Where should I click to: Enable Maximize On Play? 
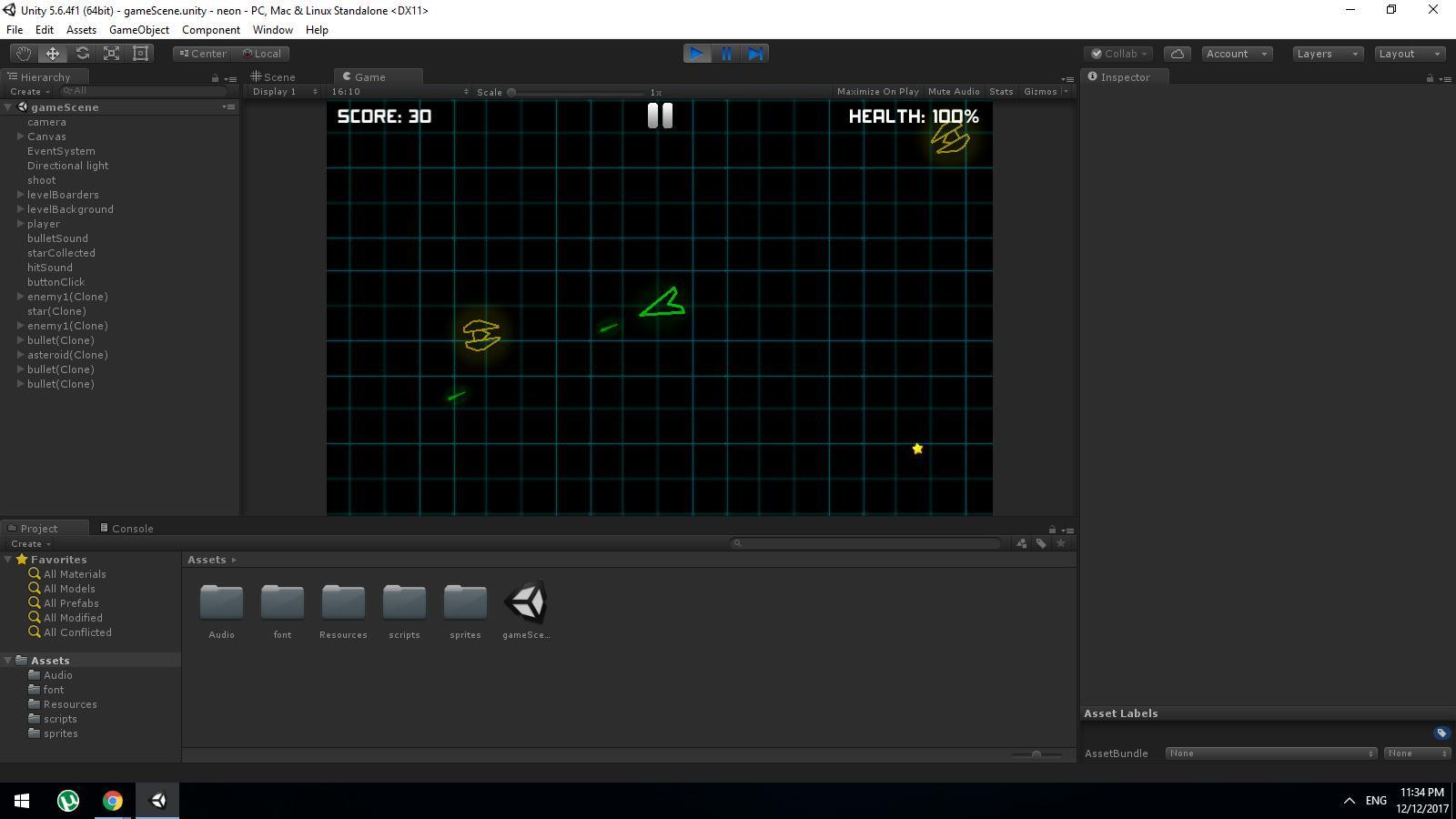pos(876,91)
